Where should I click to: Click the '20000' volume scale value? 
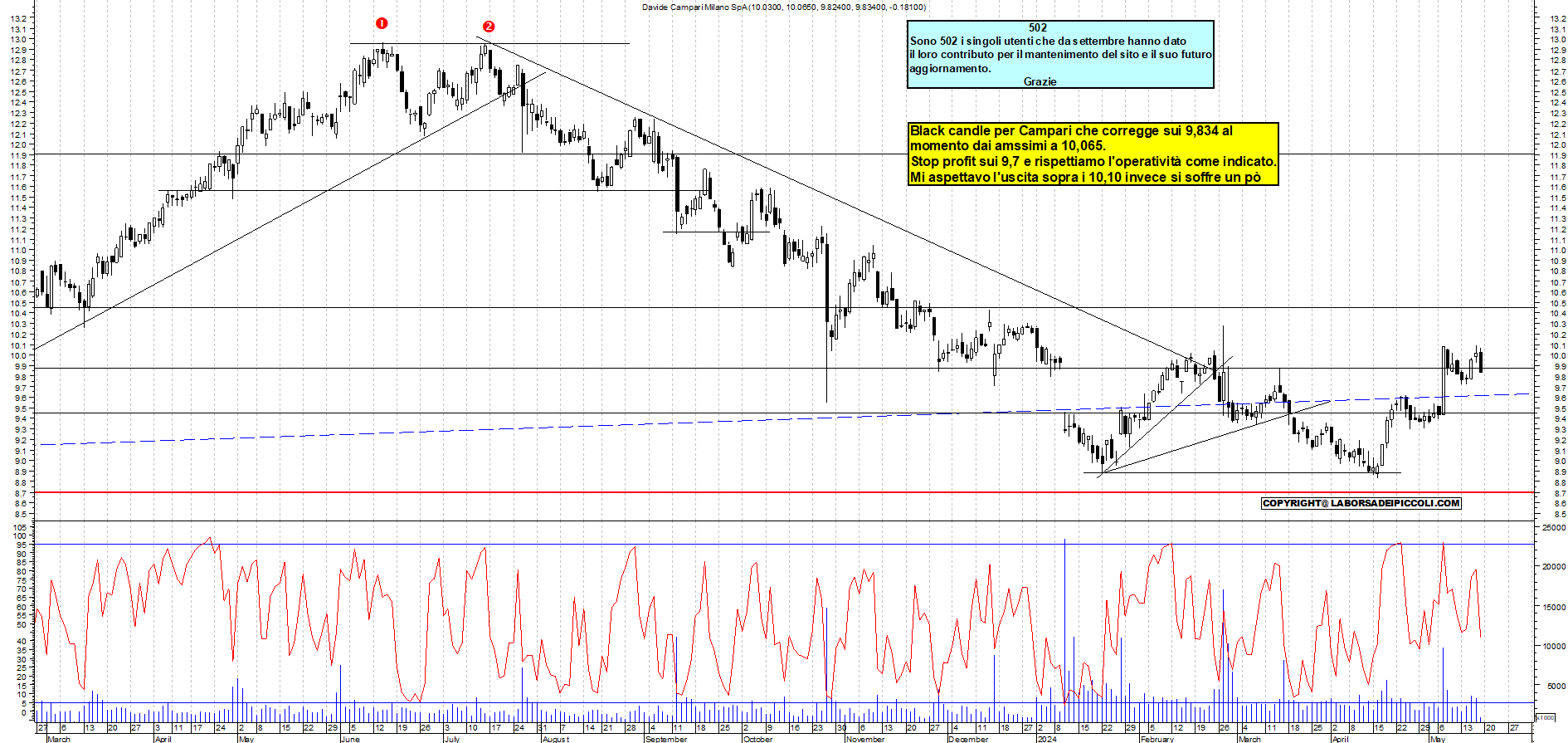[x=1554, y=567]
